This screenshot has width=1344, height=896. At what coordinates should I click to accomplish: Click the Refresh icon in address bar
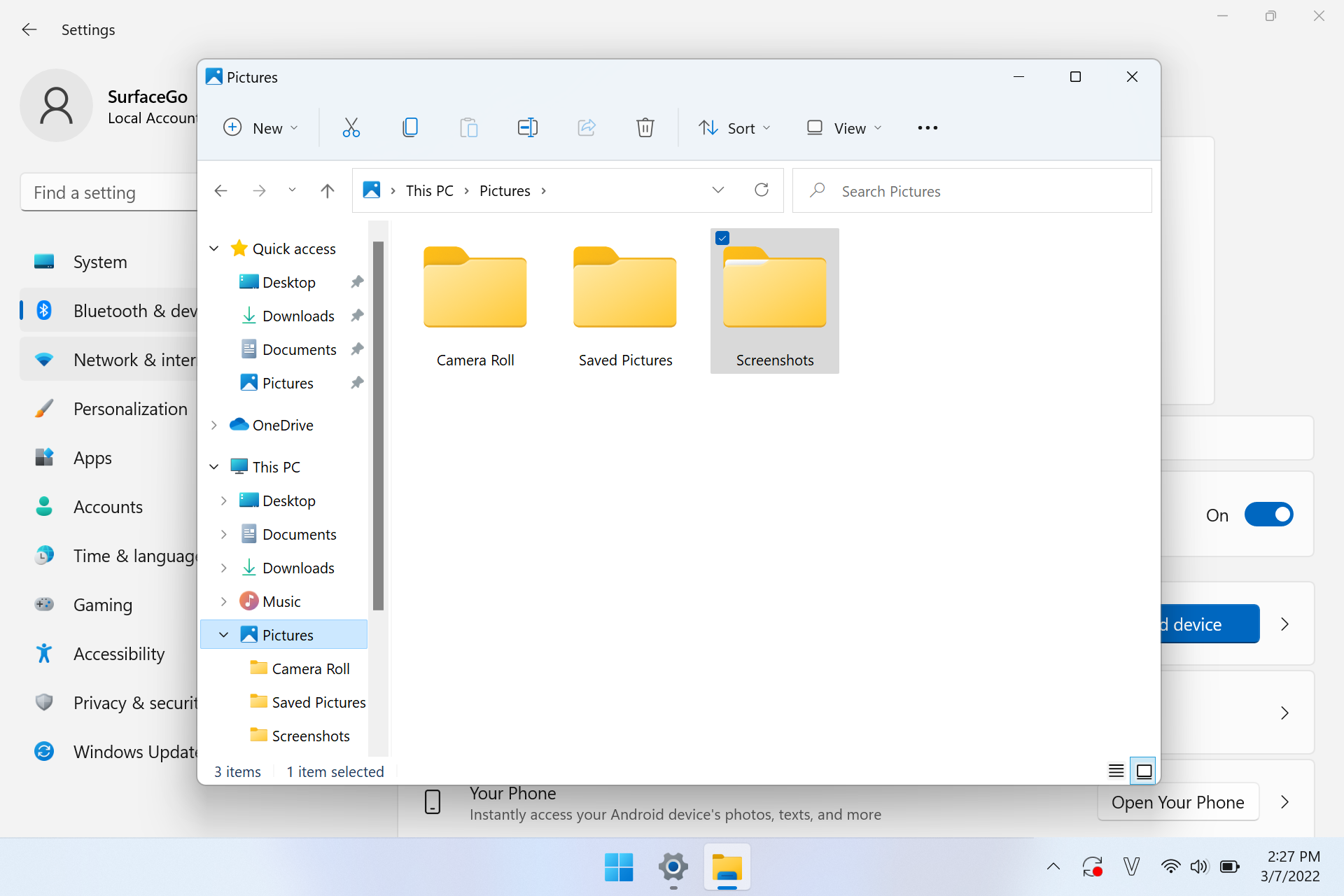coord(762,190)
